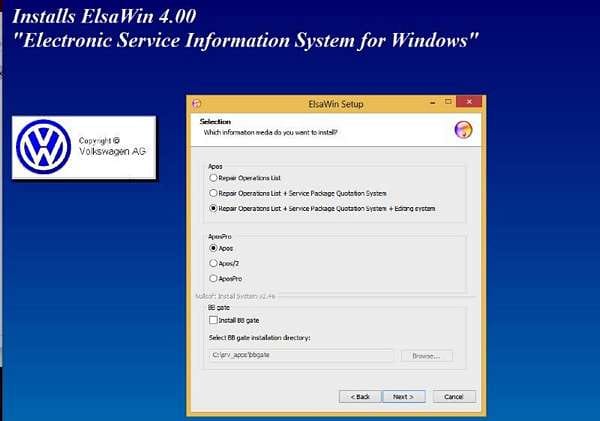Select the Repair Operations List only option
The height and width of the screenshot is (421, 600).
point(213,177)
